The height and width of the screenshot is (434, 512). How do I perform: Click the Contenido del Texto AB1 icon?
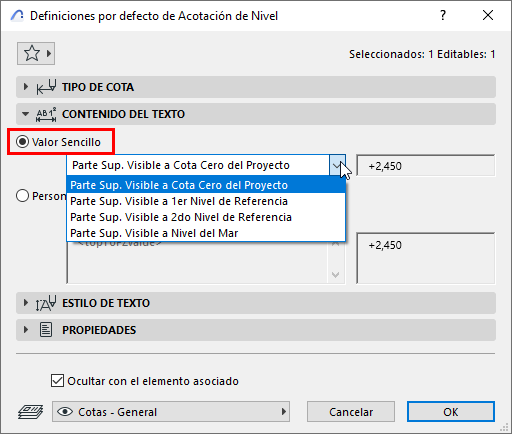[x=46, y=114]
